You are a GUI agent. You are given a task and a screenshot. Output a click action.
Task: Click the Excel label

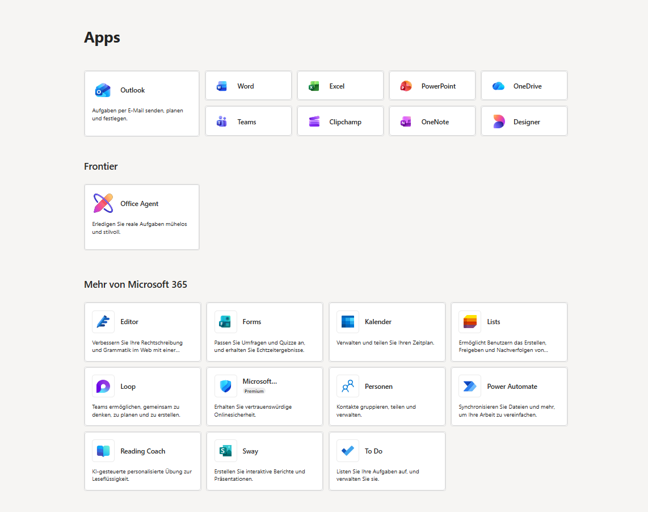[x=337, y=86]
